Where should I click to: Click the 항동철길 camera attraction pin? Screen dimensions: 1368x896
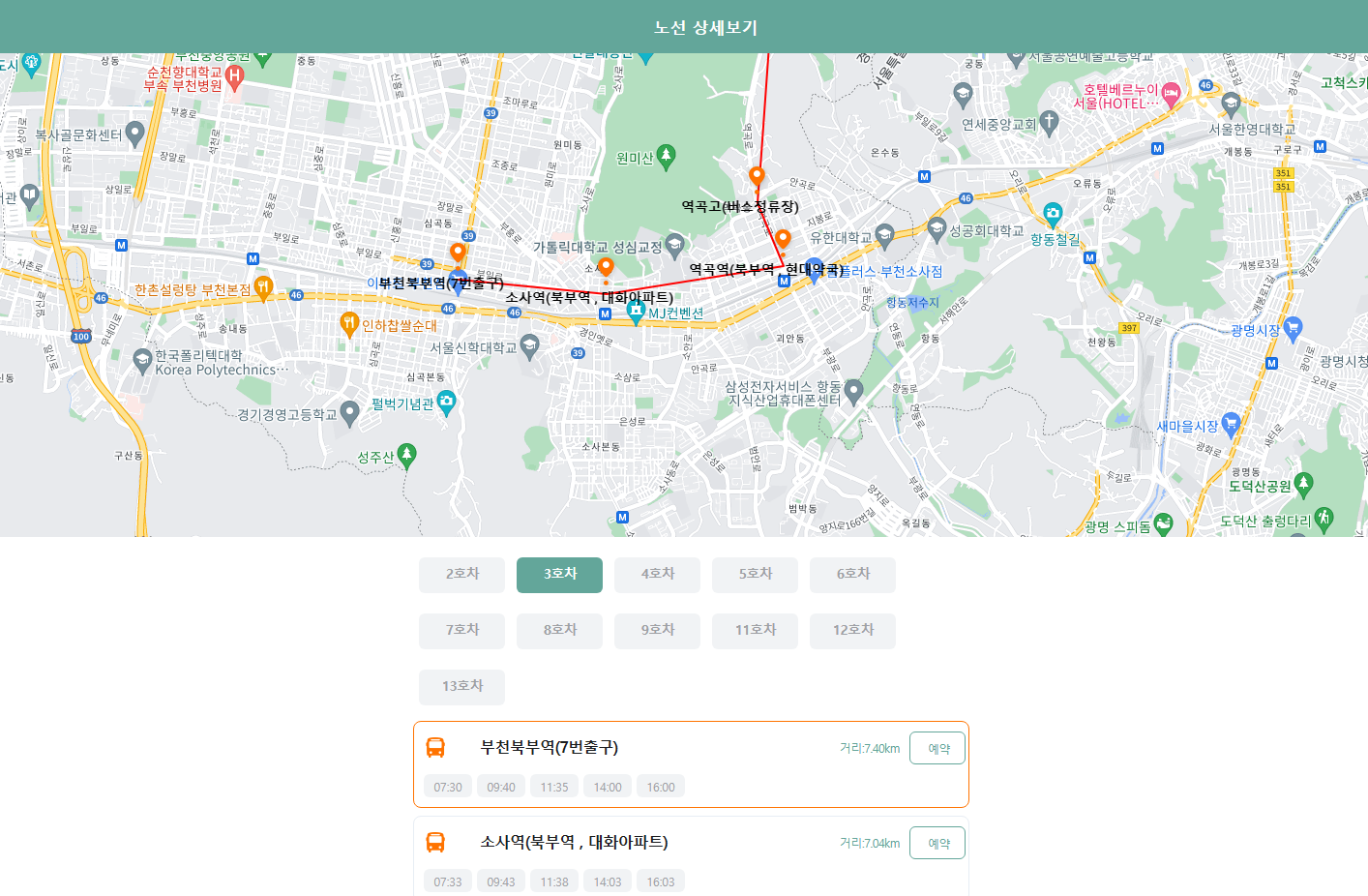[x=1053, y=215]
